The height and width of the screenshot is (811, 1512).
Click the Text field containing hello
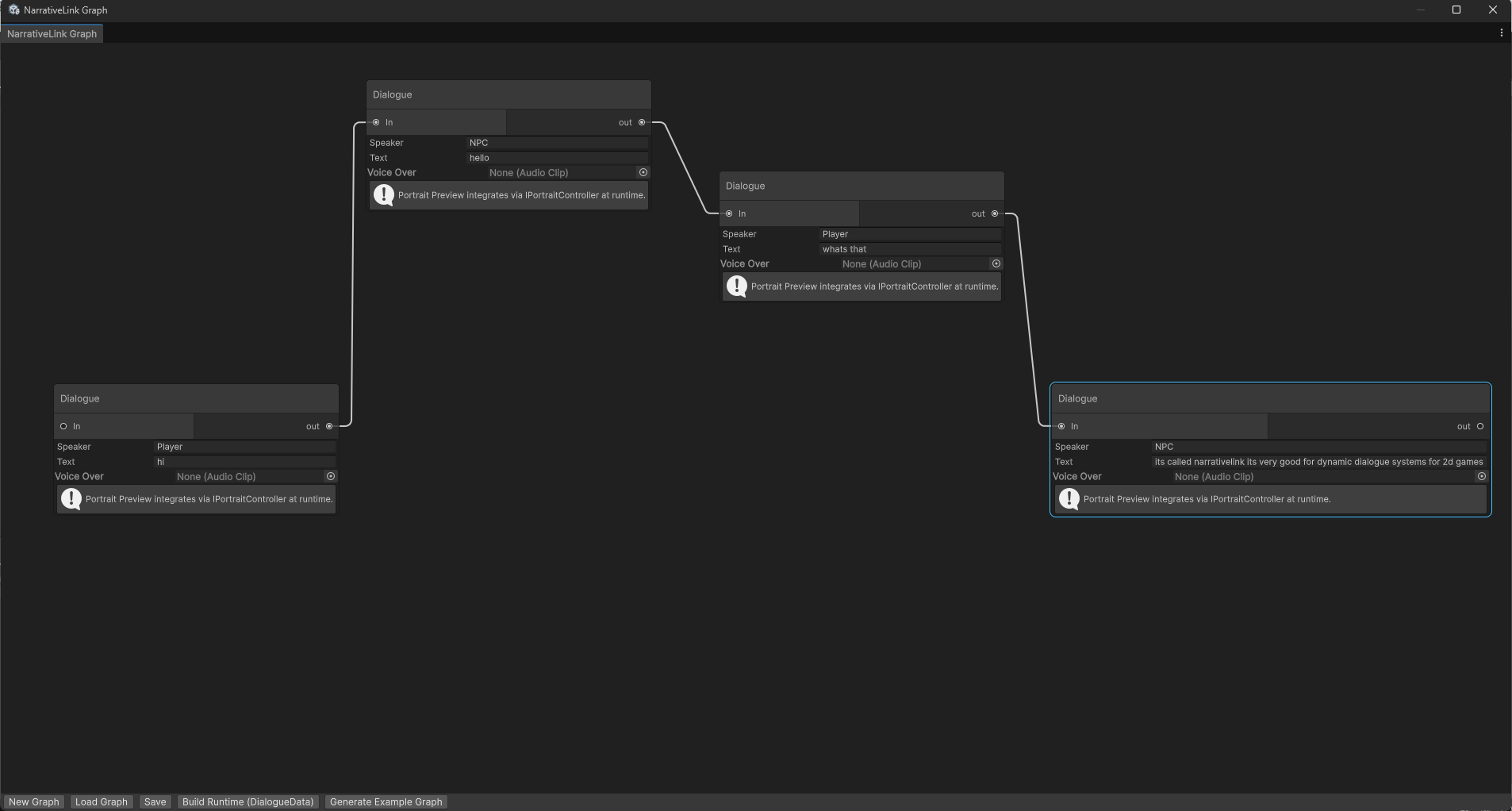point(557,158)
